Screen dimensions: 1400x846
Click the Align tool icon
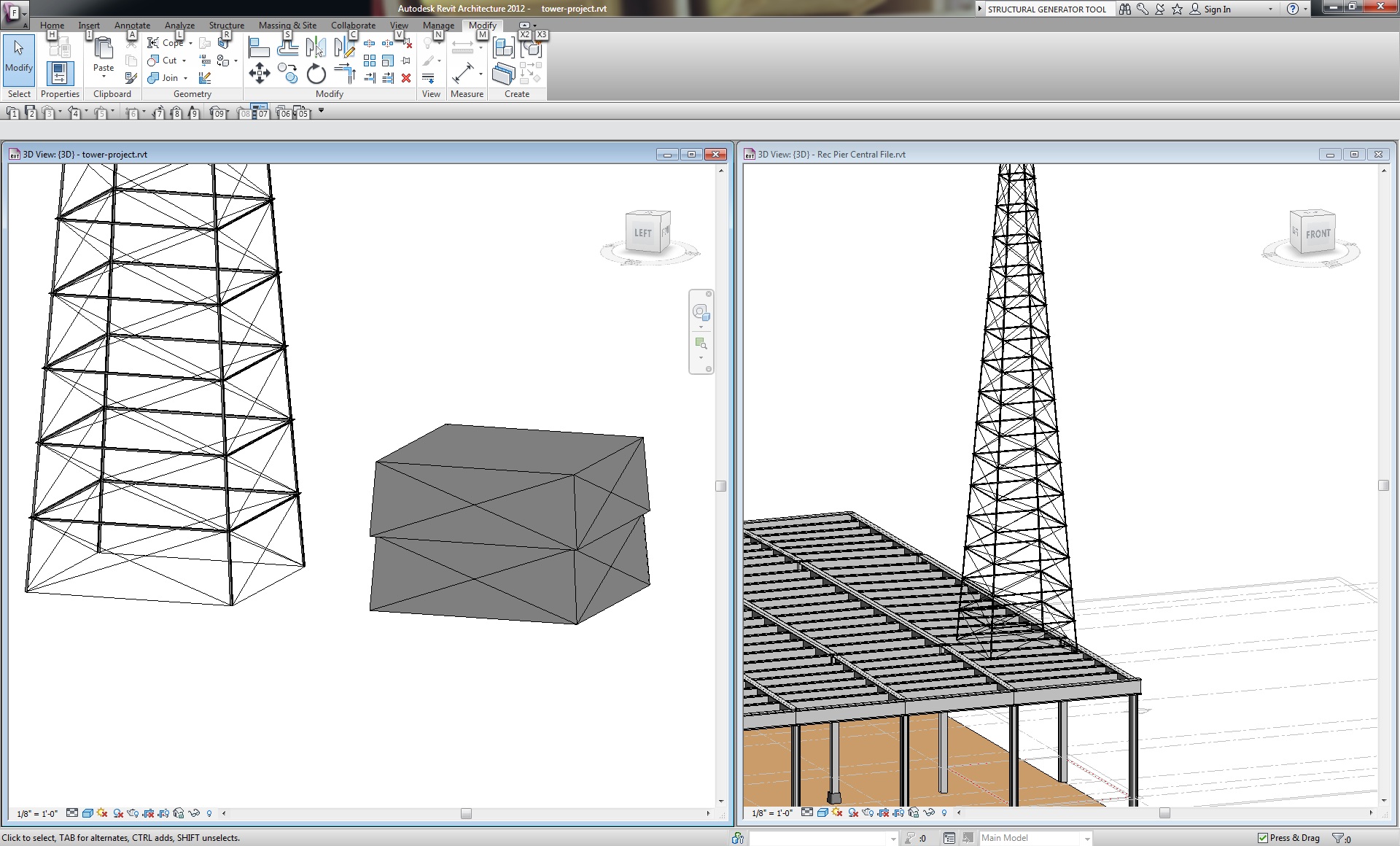259,48
